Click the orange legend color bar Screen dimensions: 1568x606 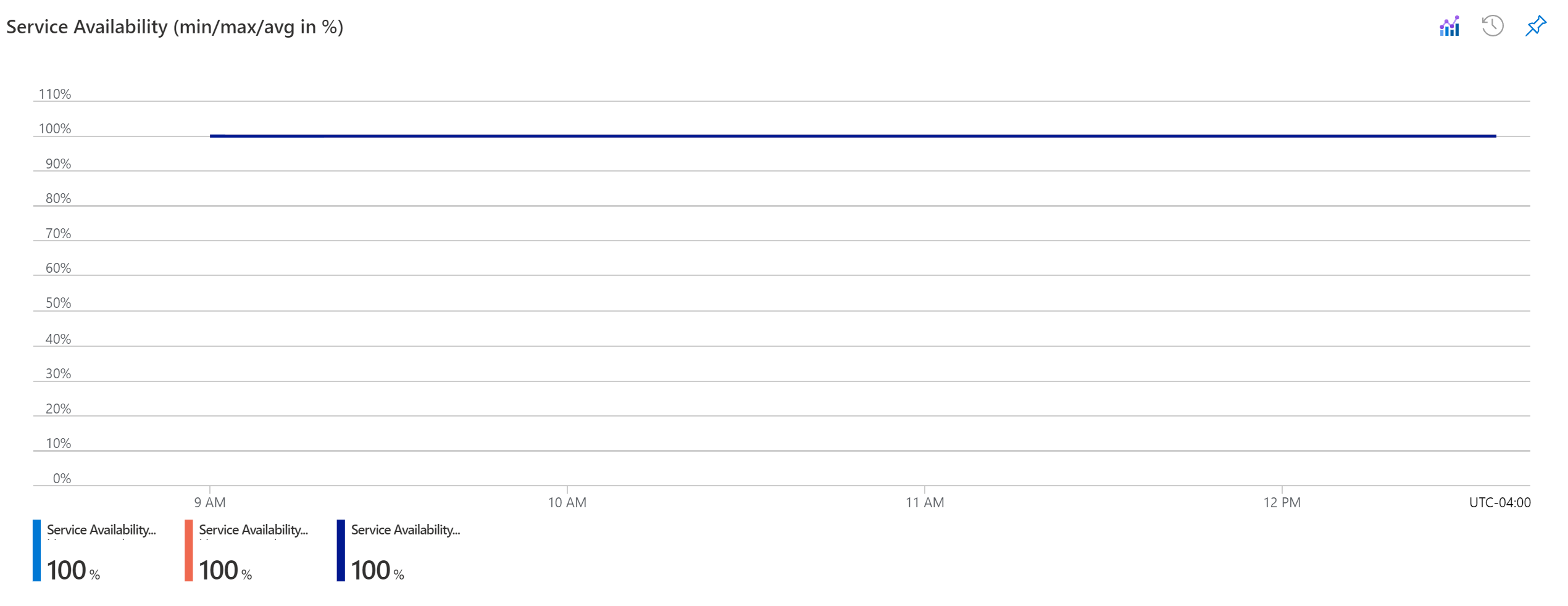[188, 550]
